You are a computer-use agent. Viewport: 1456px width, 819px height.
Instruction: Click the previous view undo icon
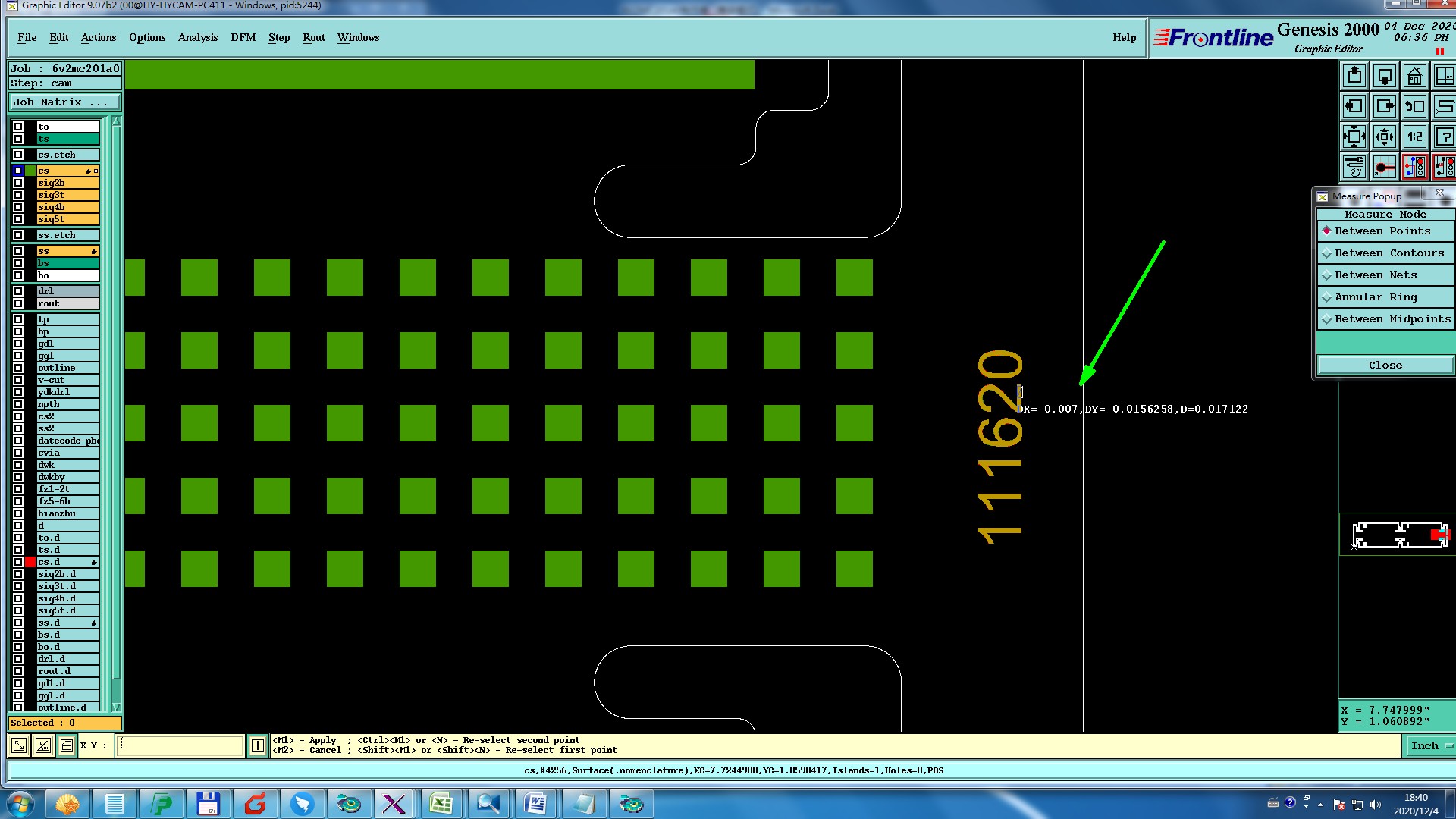tap(1414, 107)
